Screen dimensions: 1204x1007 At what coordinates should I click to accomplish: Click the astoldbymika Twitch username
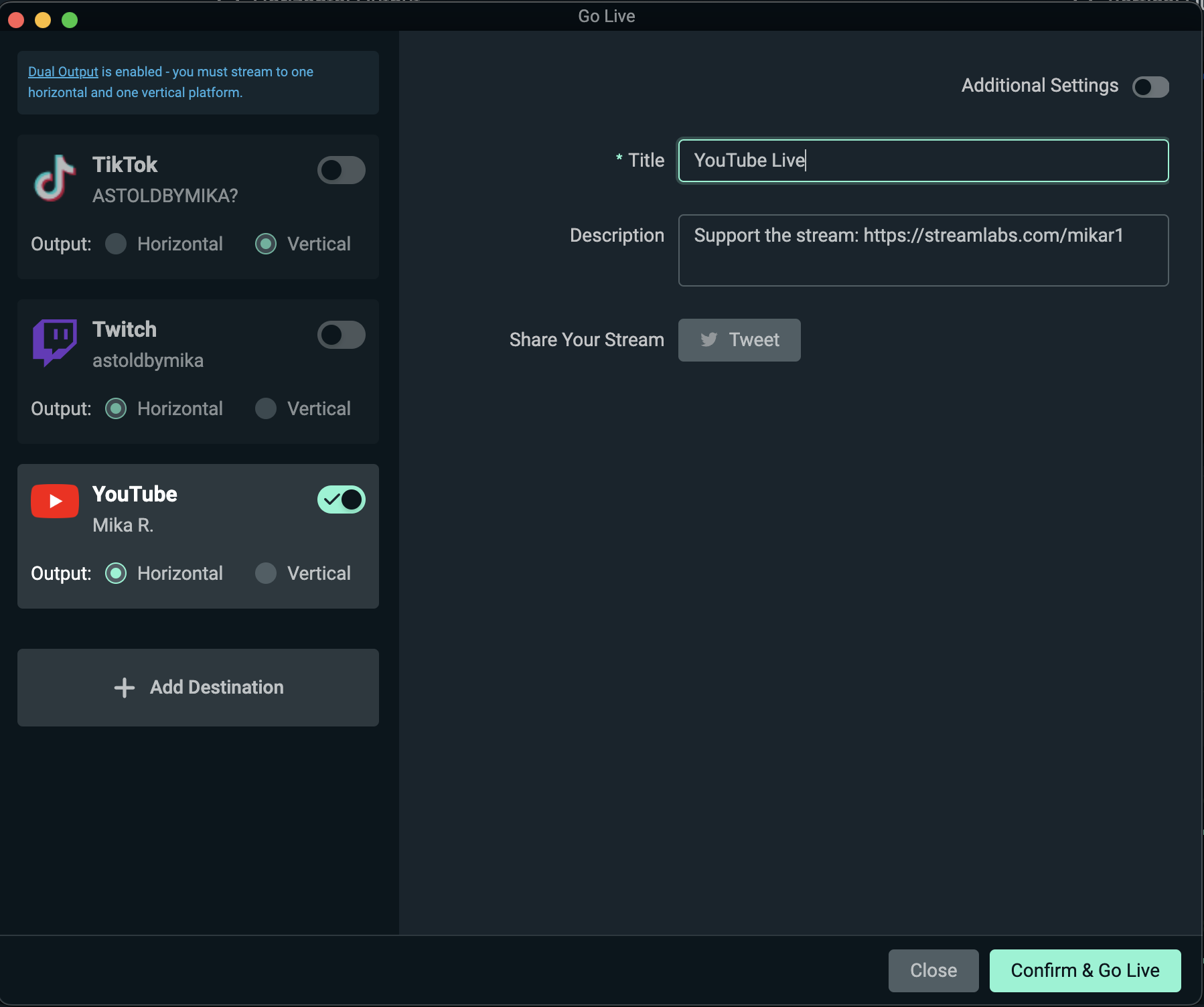tap(148, 360)
